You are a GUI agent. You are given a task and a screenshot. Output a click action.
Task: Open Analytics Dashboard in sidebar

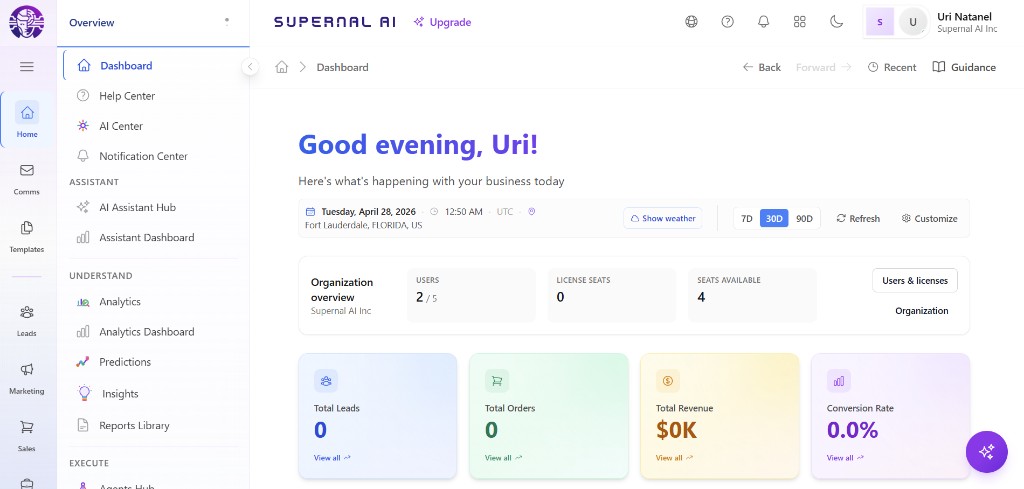[146, 332]
